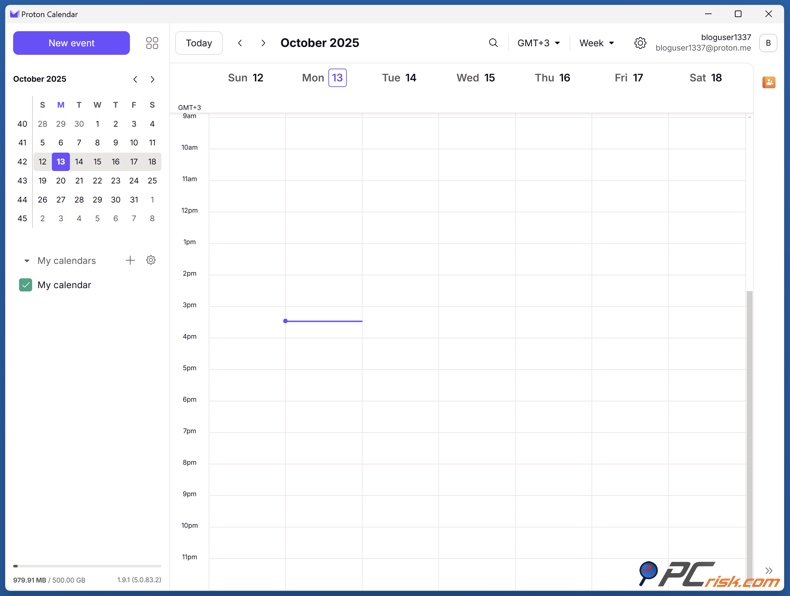
Task: Click the storage usage bar
Action: [x=87, y=566]
